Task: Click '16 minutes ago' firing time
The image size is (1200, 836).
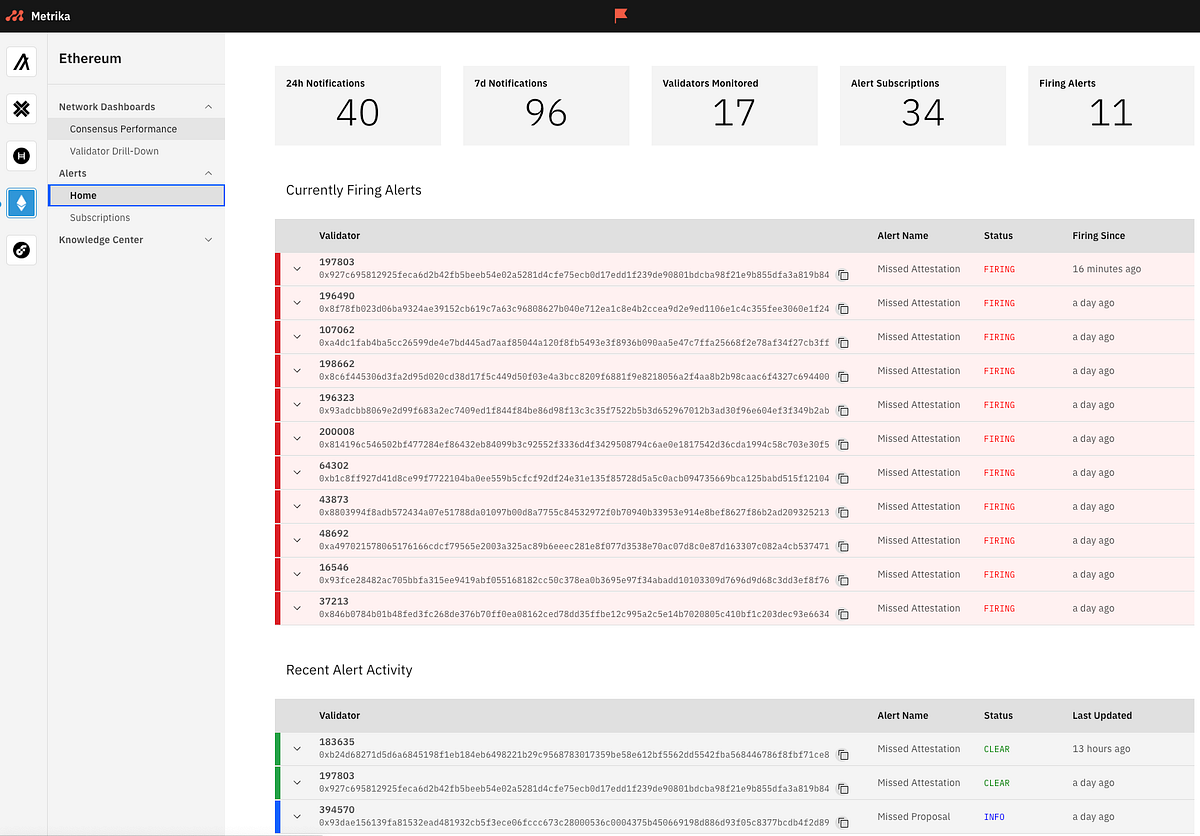Action: coord(1106,269)
